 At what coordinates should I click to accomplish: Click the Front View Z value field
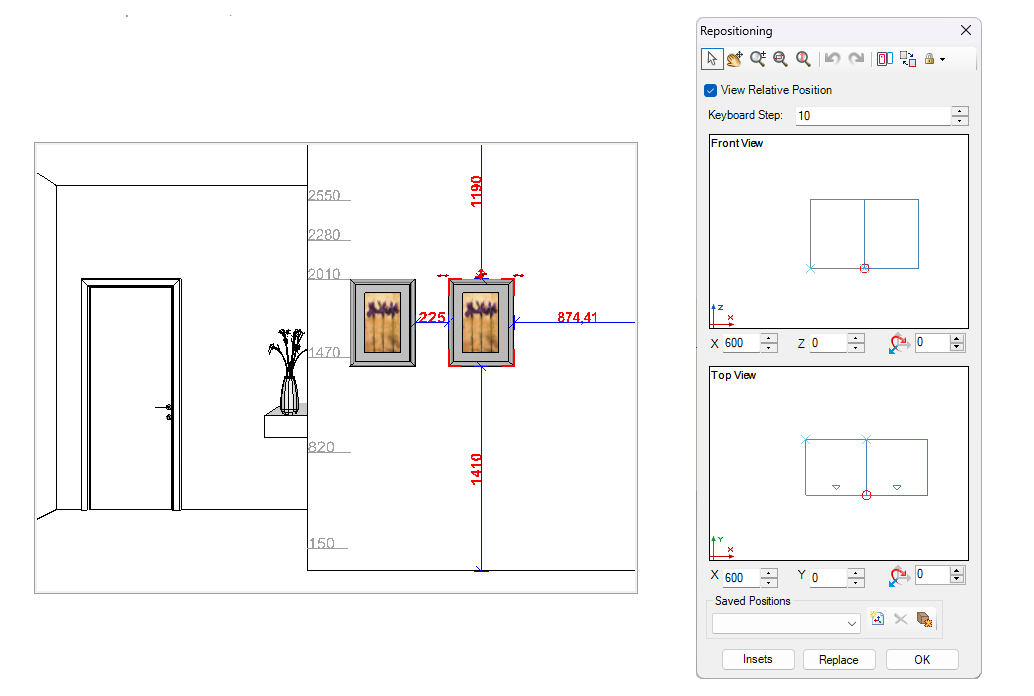[828, 343]
